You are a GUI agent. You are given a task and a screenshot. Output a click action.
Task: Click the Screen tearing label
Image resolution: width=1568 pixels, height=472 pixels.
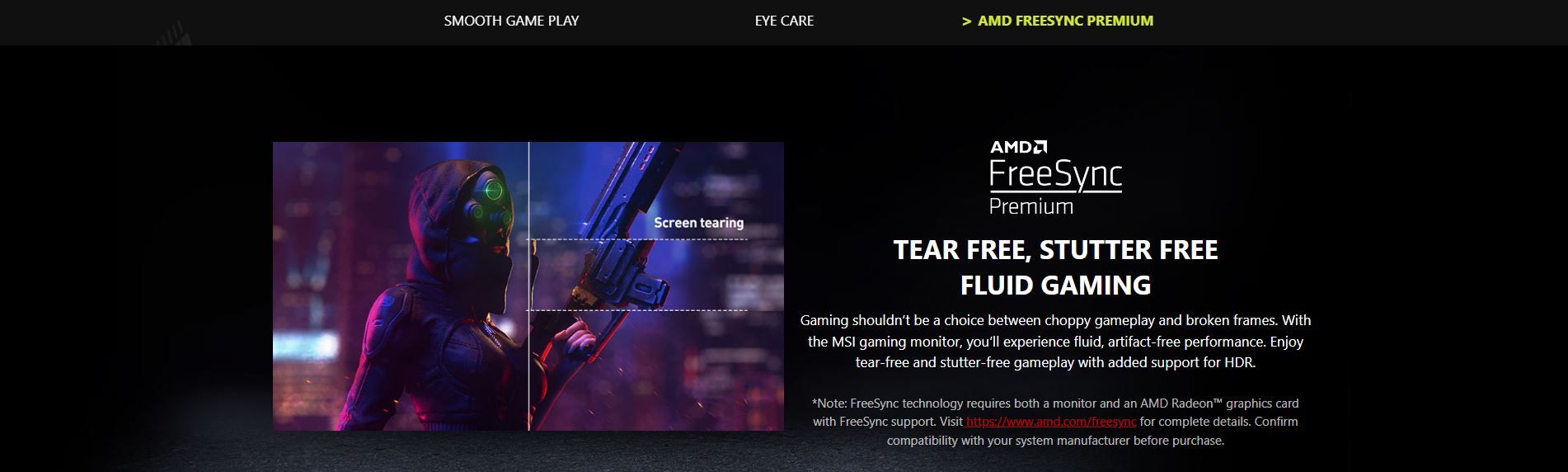click(x=698, y=223)
